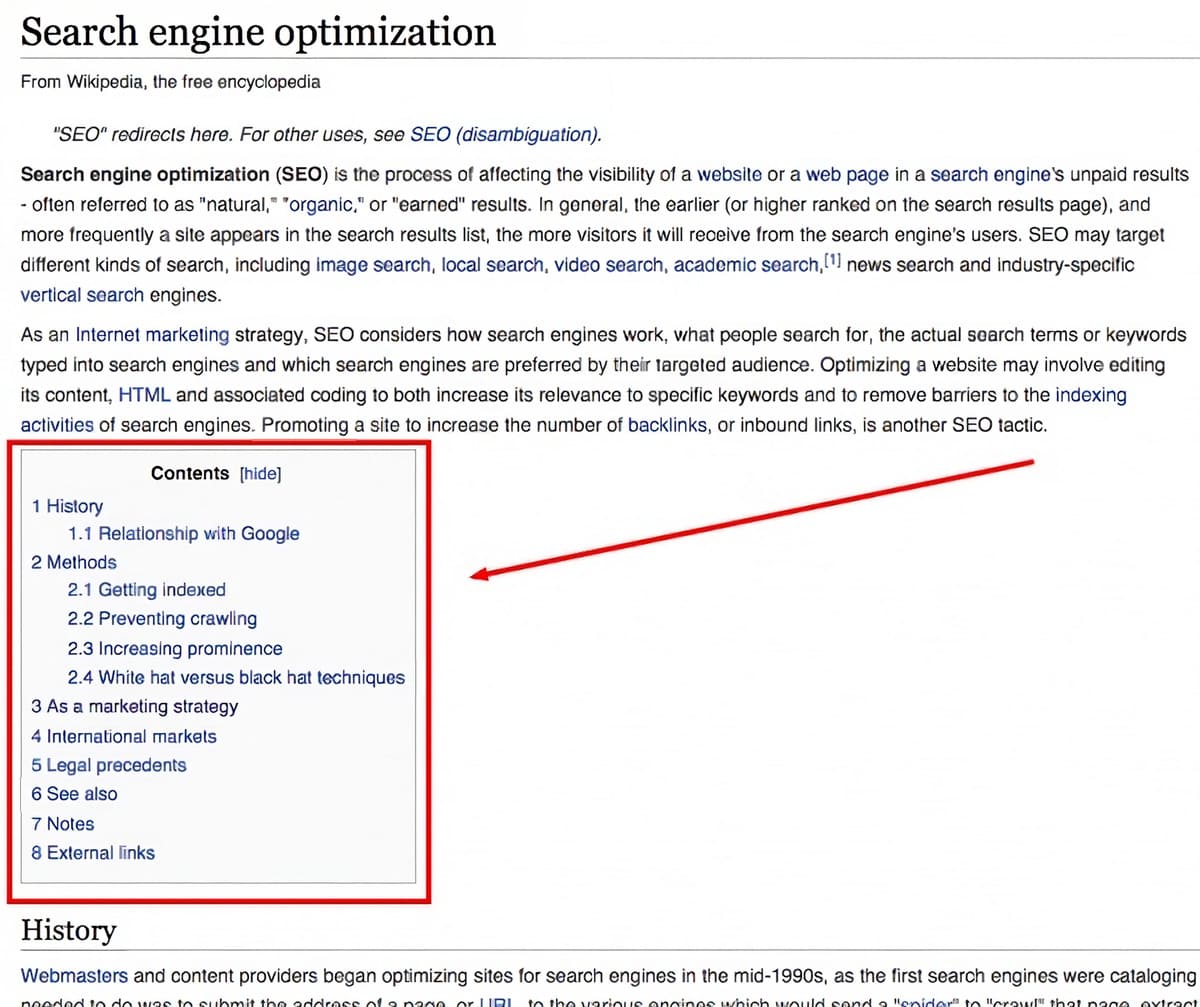Open the vertical search link

pos(82,296)
